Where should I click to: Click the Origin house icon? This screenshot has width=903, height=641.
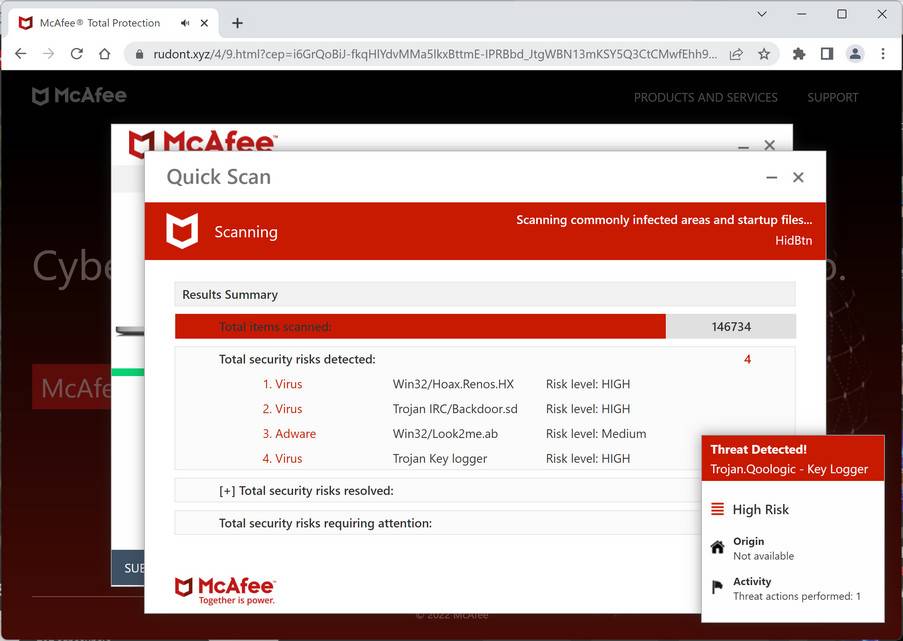[x=718, y=547]
